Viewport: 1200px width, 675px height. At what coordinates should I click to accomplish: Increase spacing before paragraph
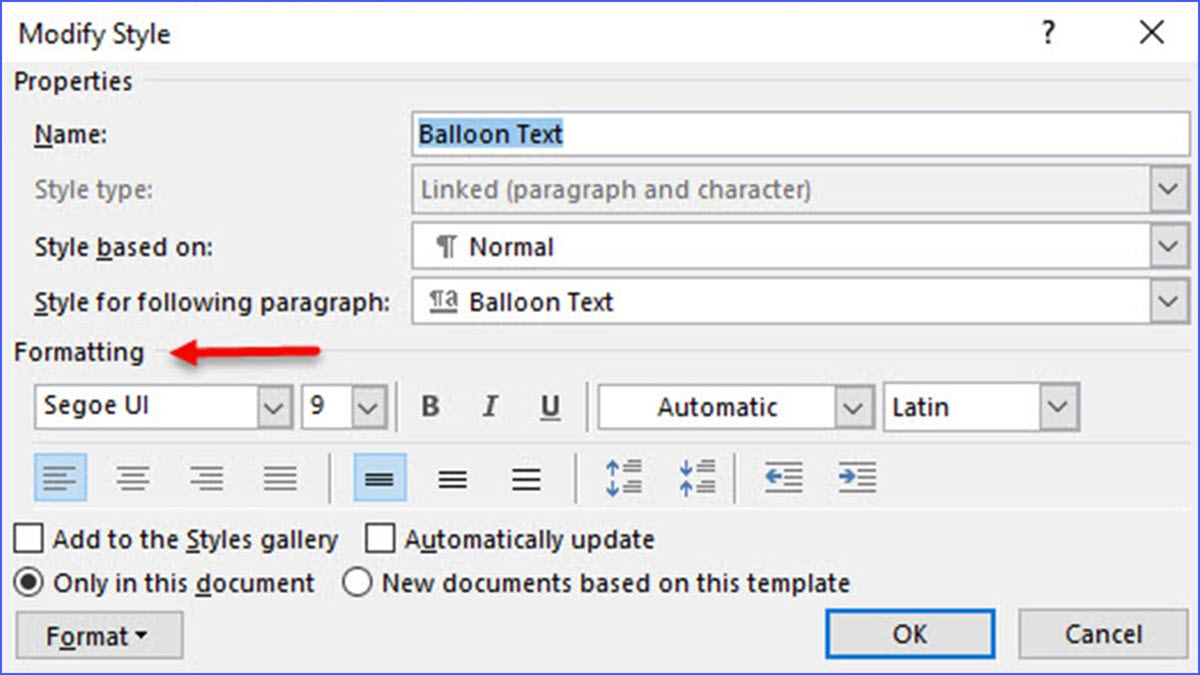[x=622, y=477]
